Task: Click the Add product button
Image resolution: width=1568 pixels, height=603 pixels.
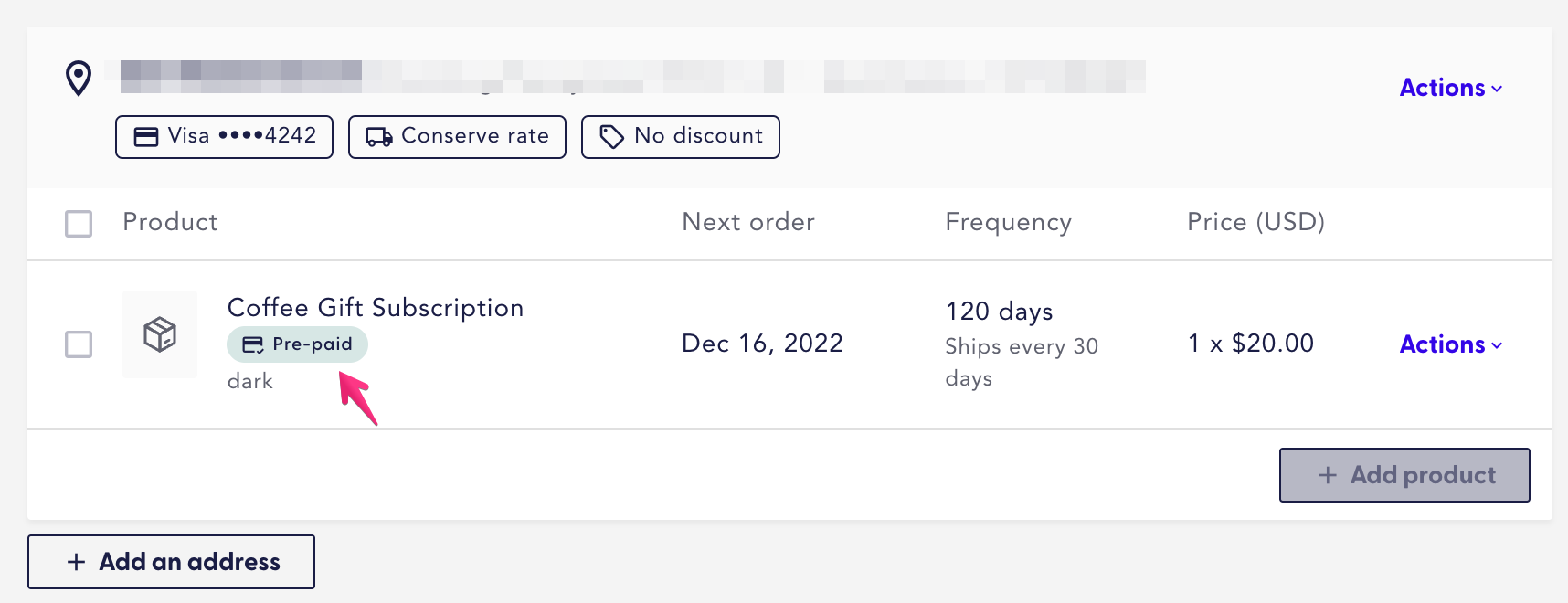Action: click(1404, 475)
